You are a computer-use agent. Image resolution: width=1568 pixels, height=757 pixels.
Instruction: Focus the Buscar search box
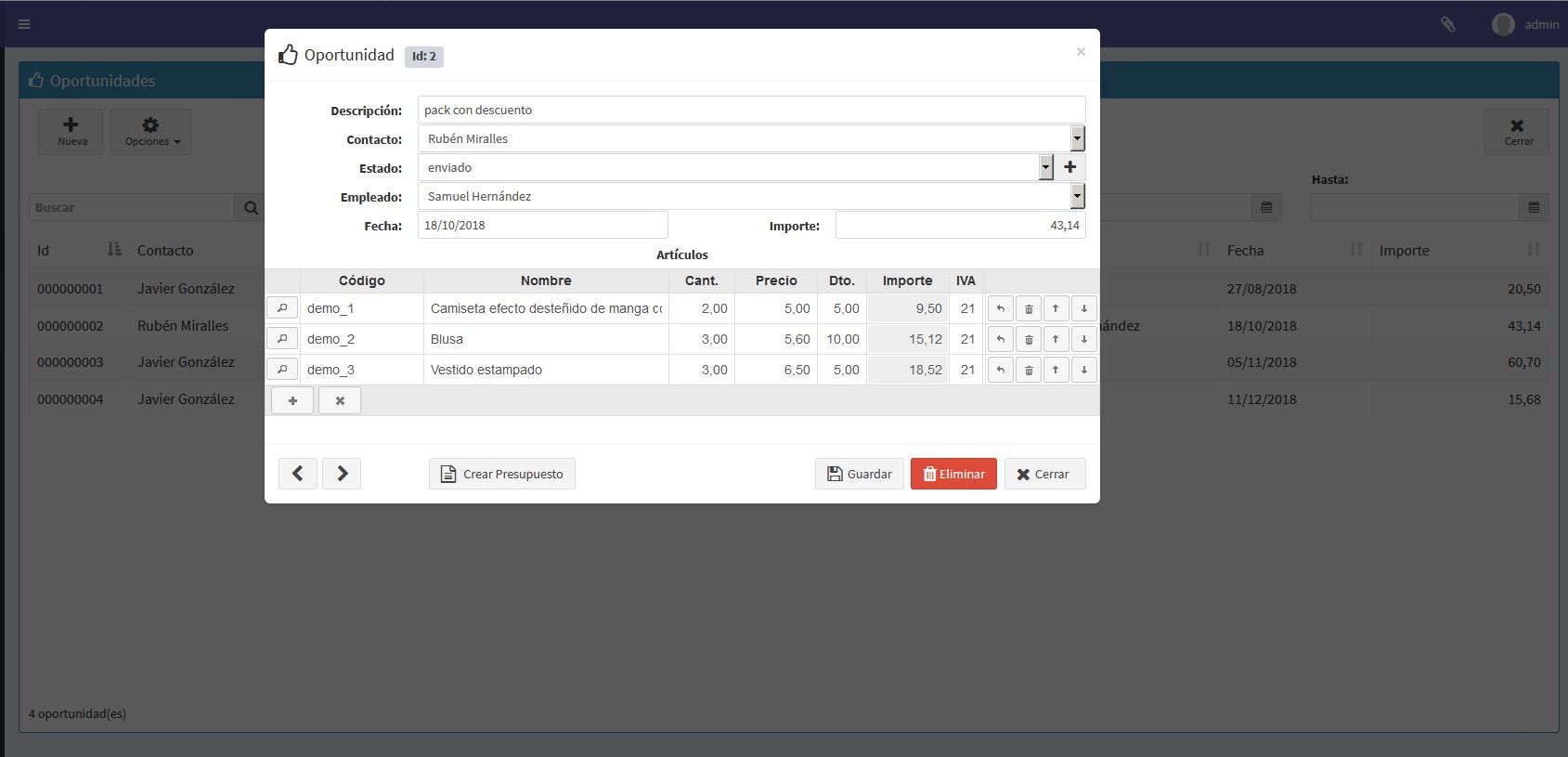point(132,207)
